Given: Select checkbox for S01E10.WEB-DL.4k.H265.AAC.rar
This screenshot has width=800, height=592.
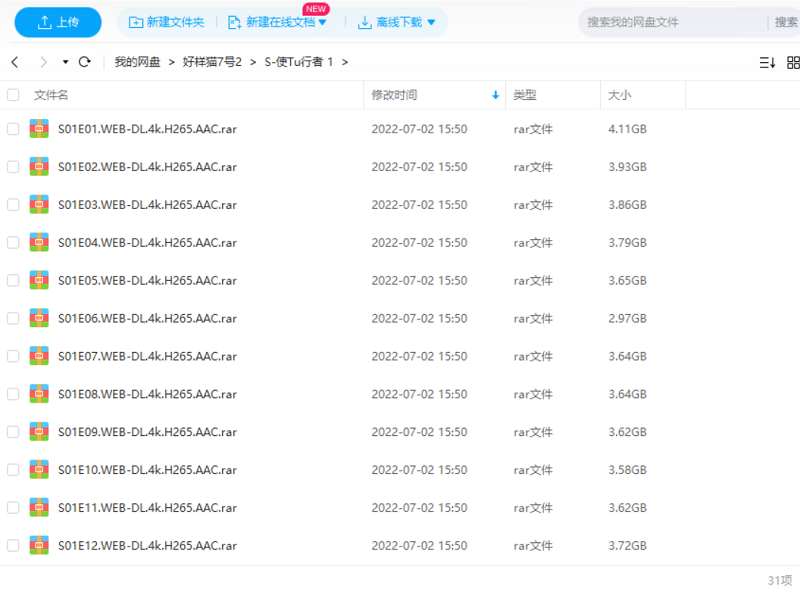Looking at the screenshot, I should pos(13,470).
